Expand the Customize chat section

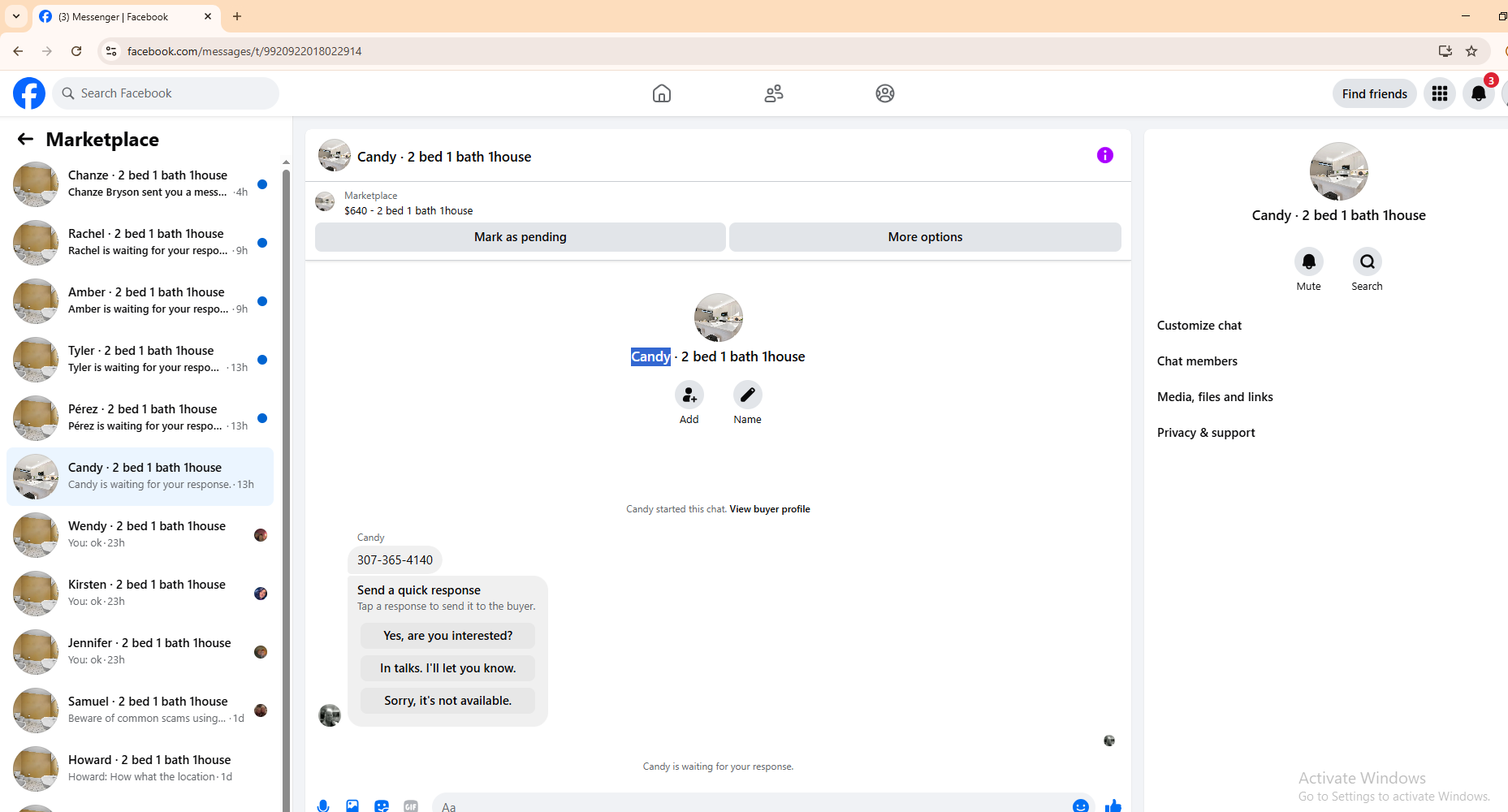click(x=1199, y=326)
